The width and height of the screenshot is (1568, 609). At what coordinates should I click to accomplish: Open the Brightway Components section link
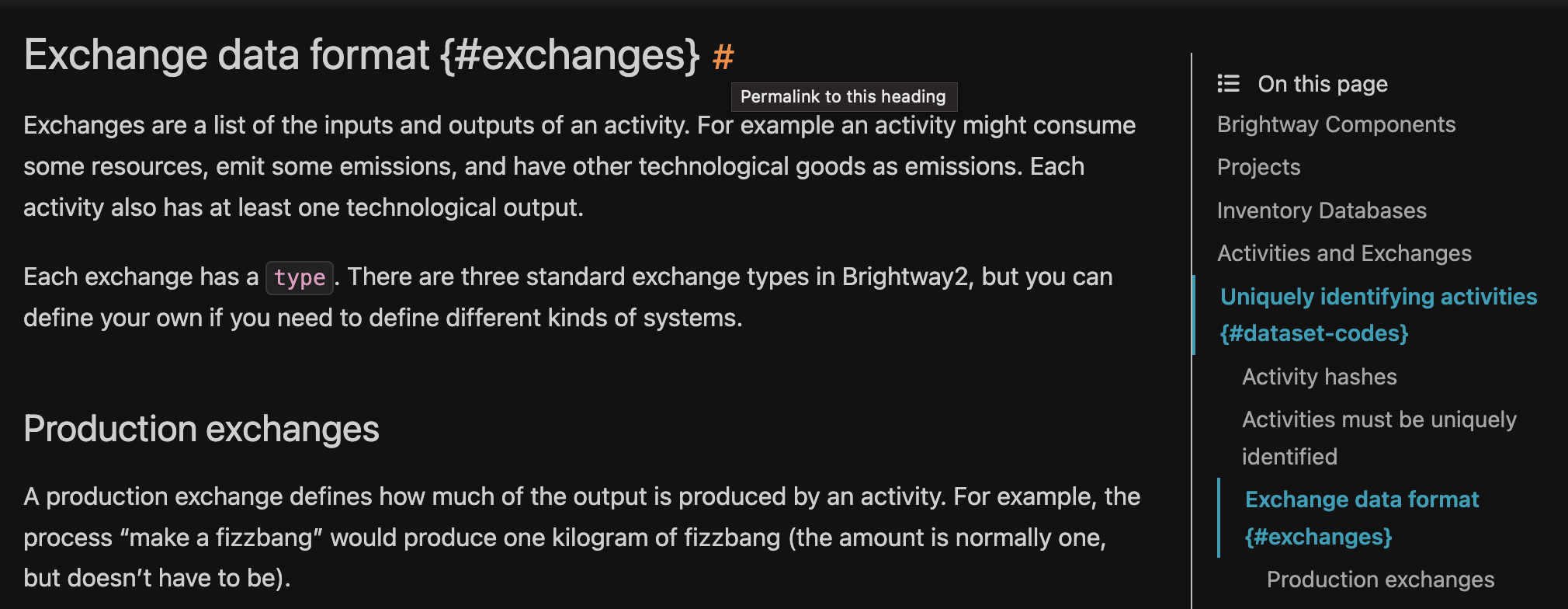tap(1336, 124)
